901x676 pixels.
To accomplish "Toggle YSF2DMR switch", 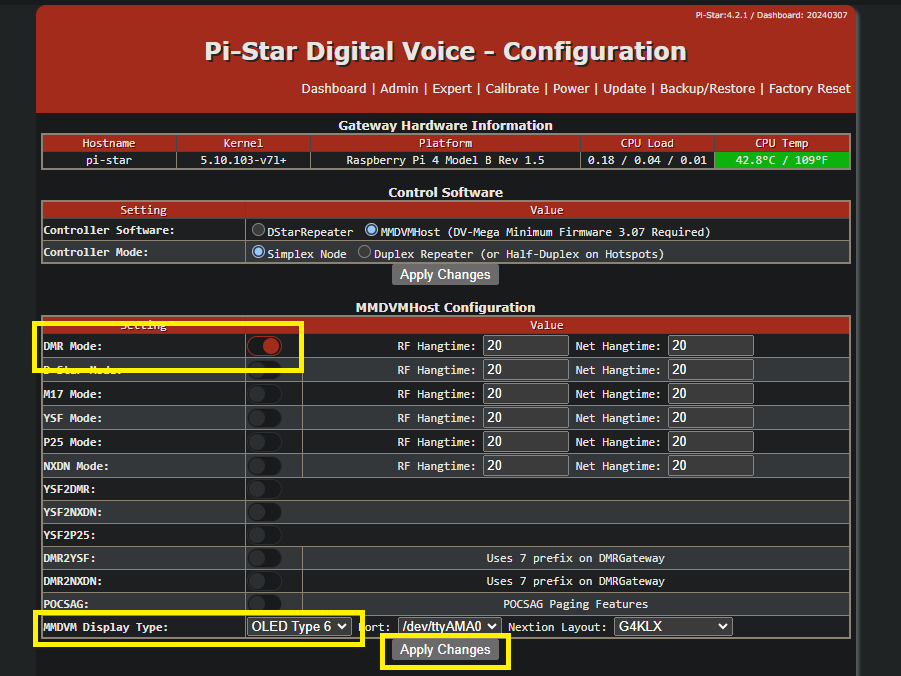I will pyautogui.click(x=265, y=489).
